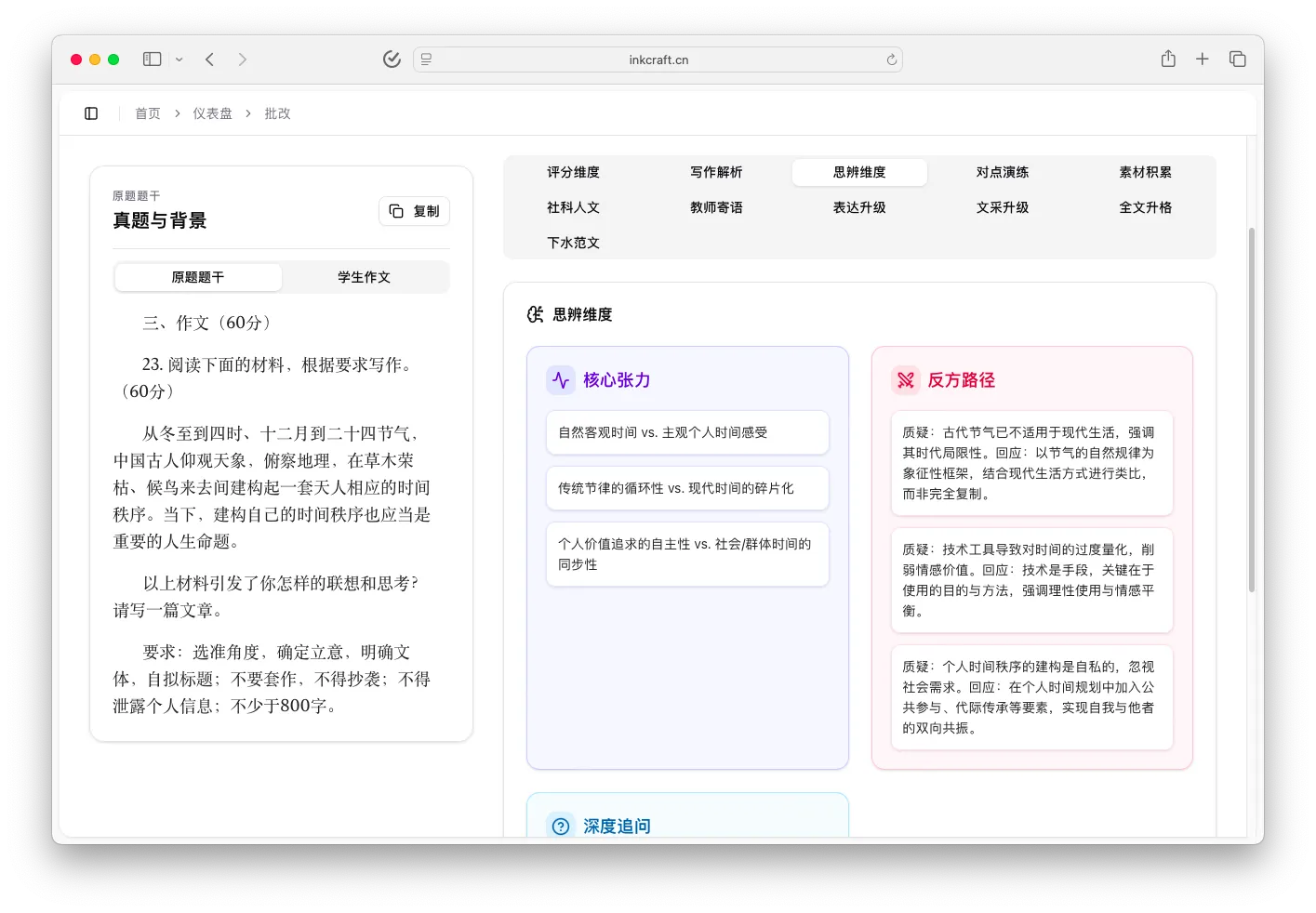Switch to the 下水范文 tab

click(x=573, y=243)
